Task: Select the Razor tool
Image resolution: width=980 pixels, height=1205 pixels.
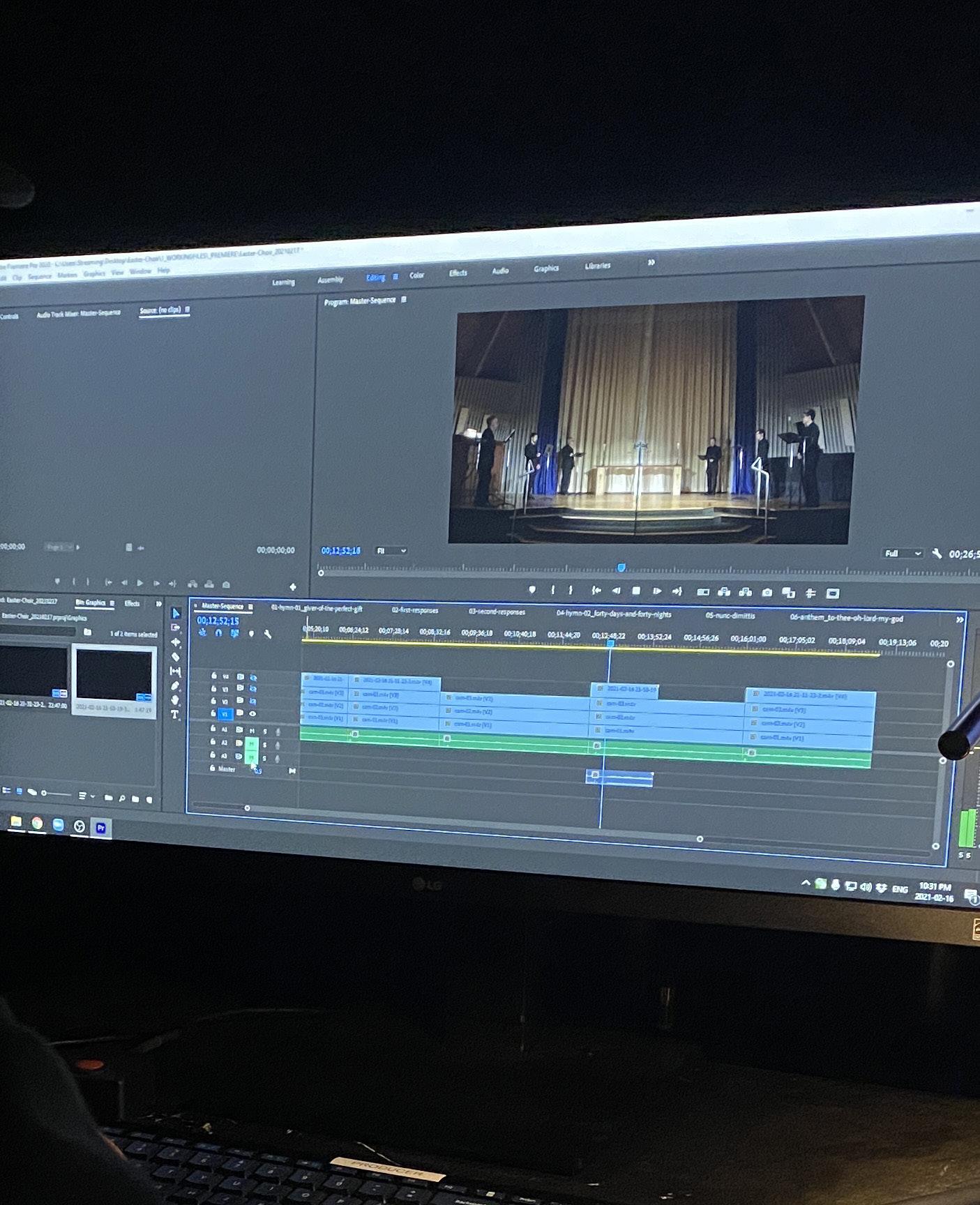Action: tap(176, 656)
